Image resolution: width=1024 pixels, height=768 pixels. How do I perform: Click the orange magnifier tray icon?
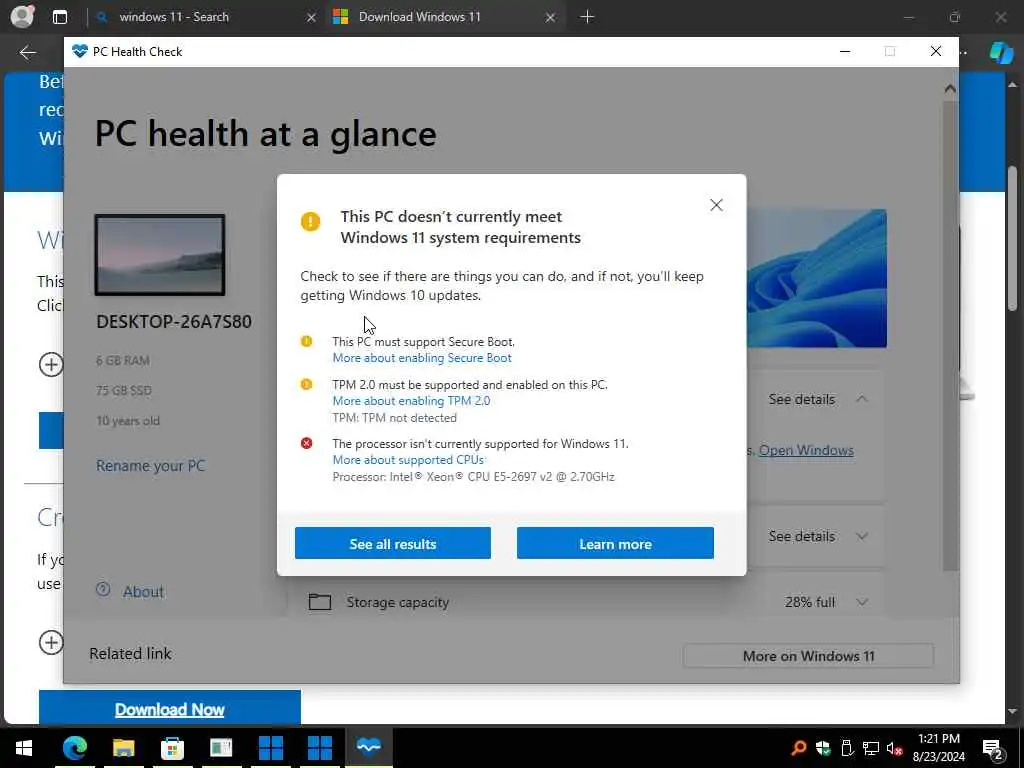click(x=798, y=748)
